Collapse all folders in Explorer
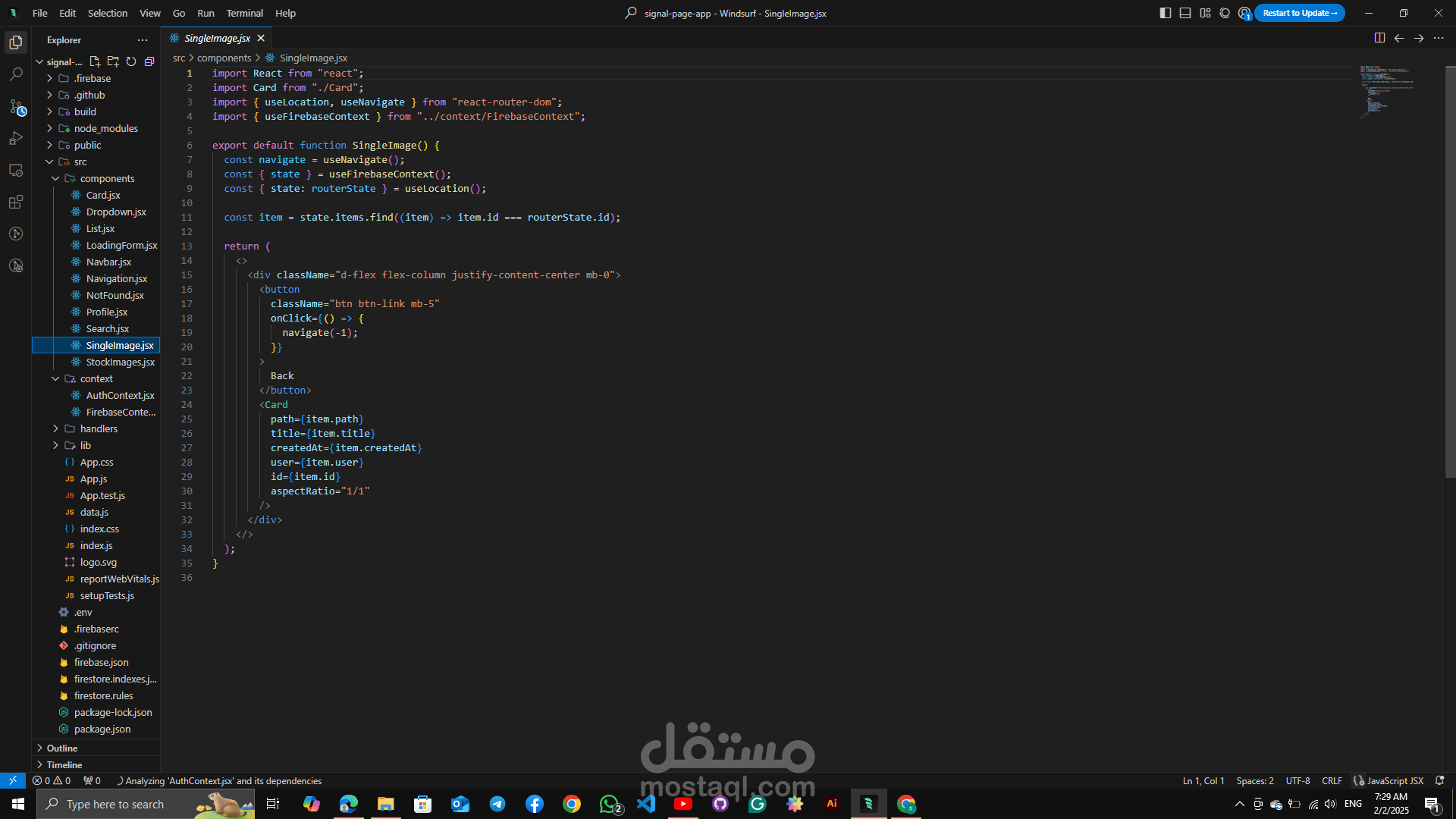 [149, 61]
